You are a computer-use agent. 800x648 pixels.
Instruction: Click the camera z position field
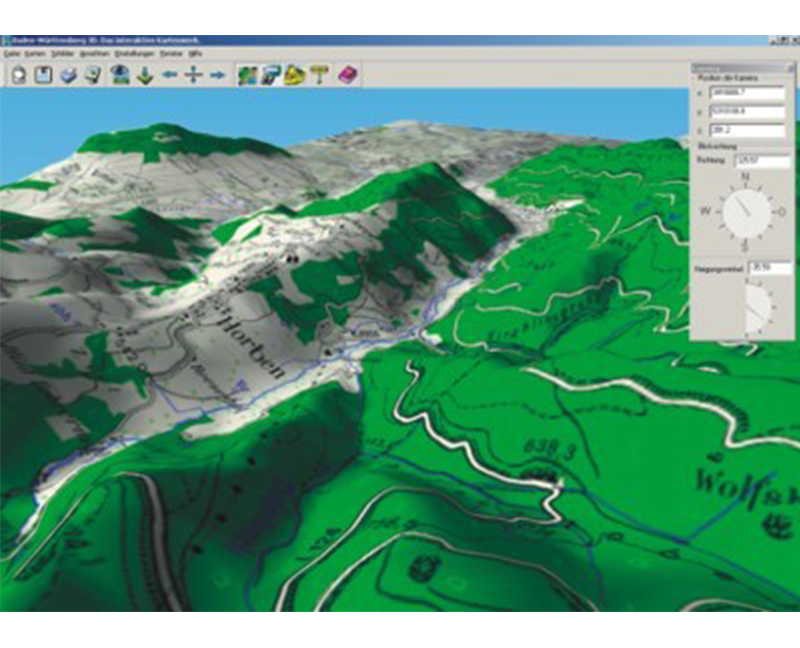747,131
